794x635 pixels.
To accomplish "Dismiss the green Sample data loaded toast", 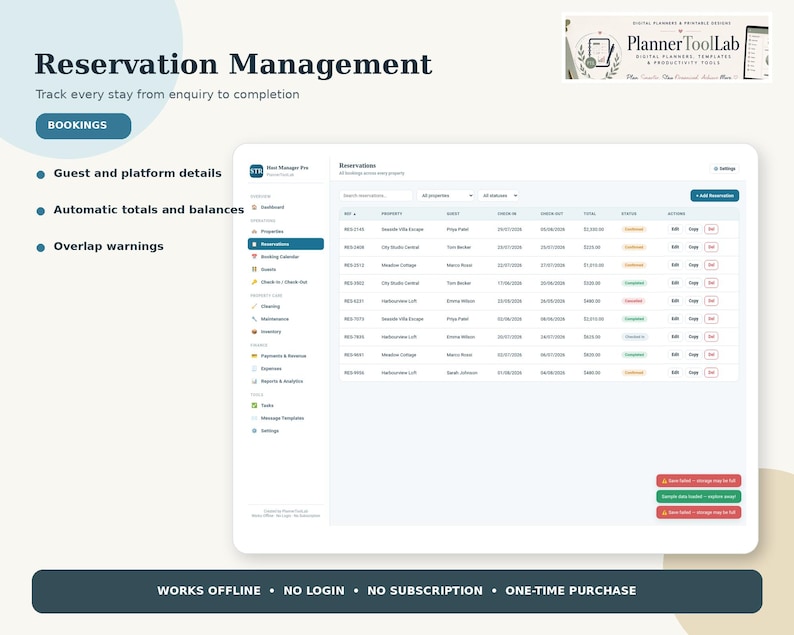I will click(x=698, y=496).
